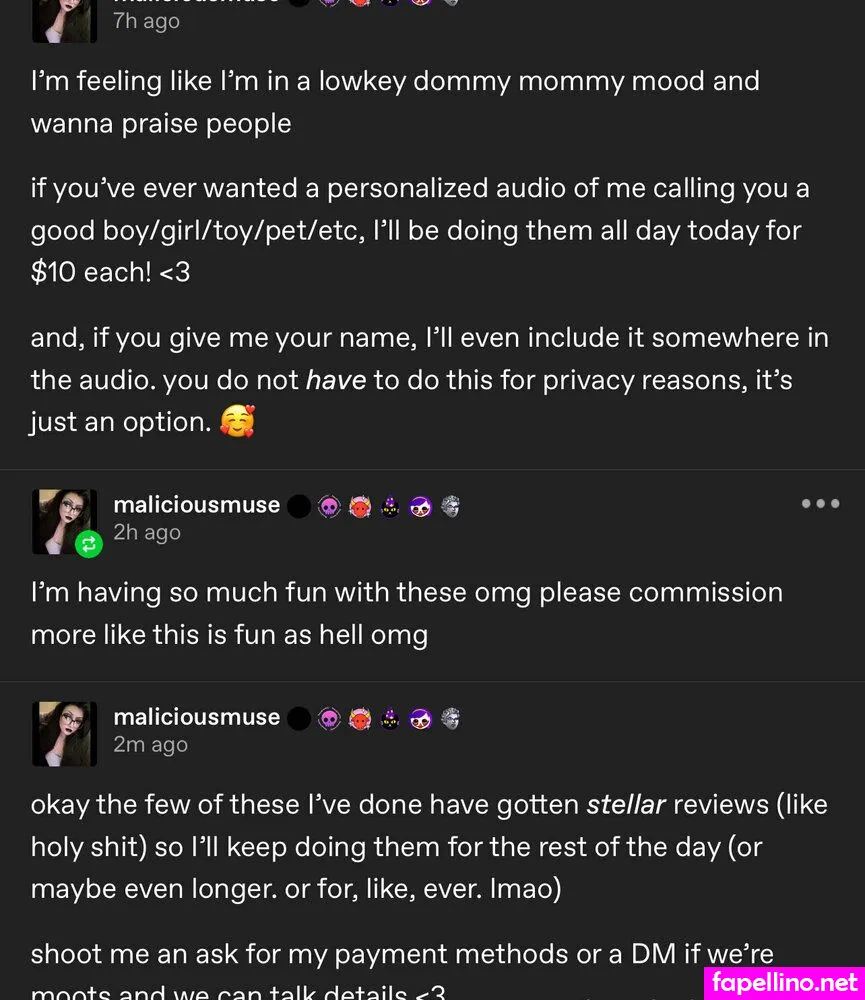
Task: Click the "2m ago" timestamp
Action: [150, 745]
